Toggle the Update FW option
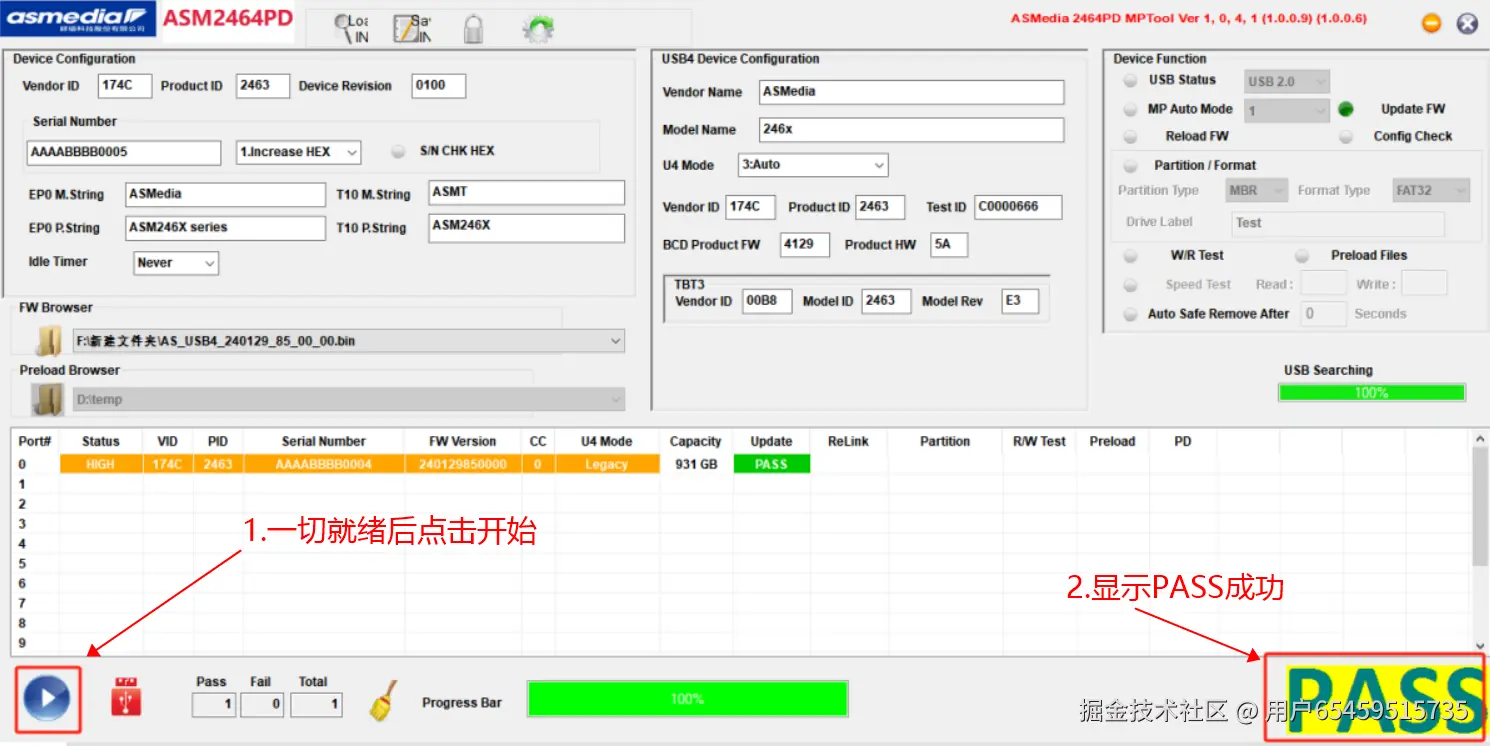The image size is (1490, 746). point(1346,109)
